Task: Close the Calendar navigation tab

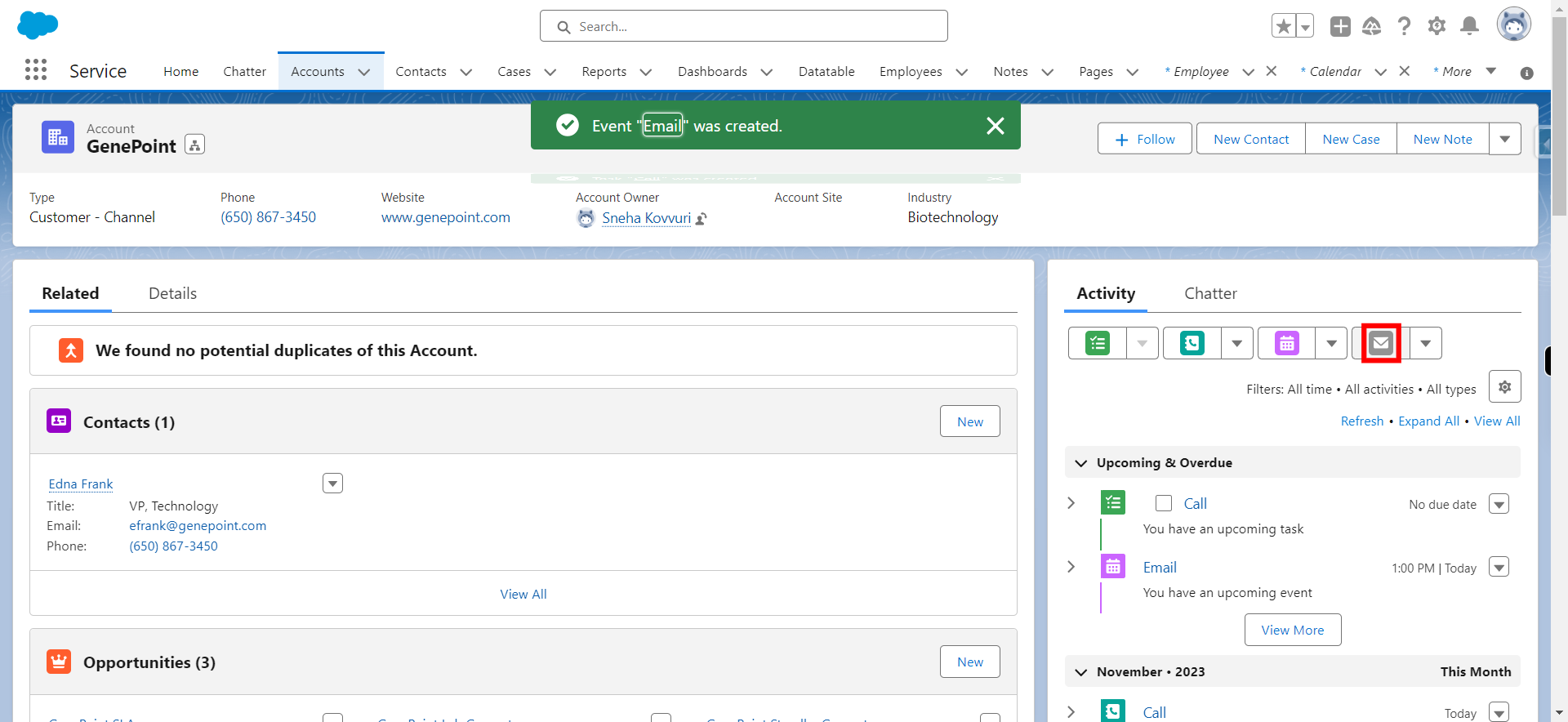Action: 1405,71
